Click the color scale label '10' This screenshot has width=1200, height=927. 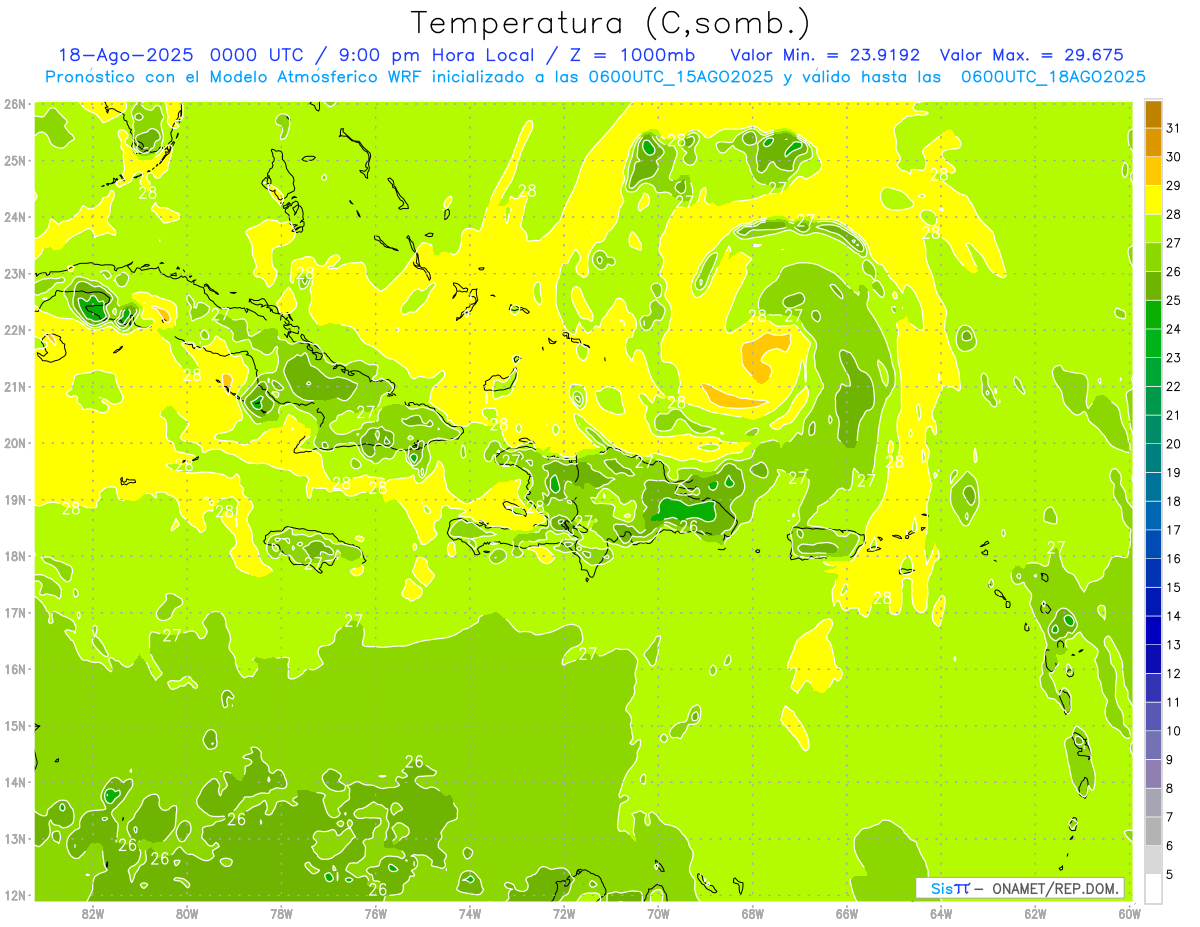tap(1173, 731)
